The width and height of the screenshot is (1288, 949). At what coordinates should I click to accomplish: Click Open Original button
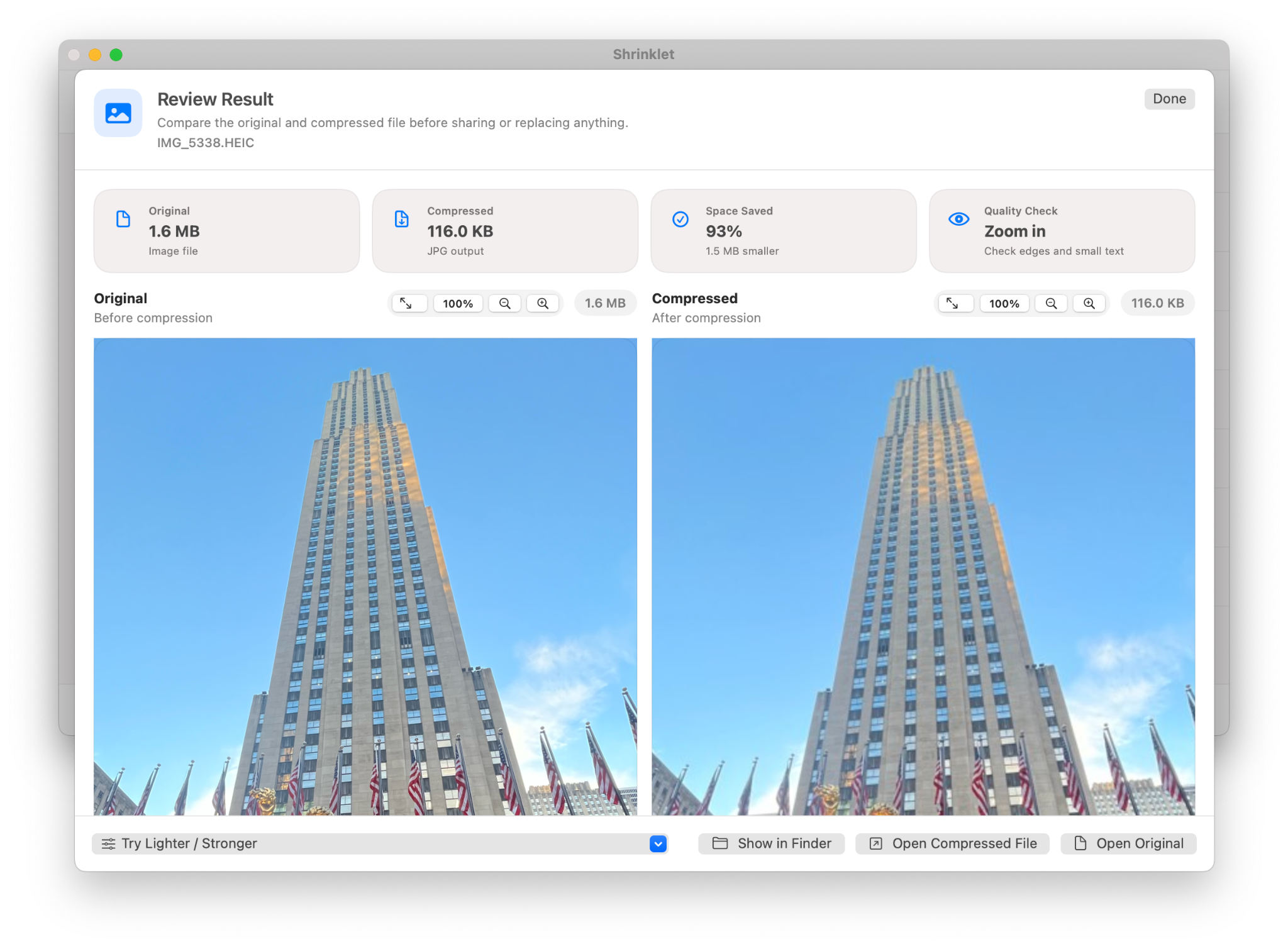[1128, 843]
